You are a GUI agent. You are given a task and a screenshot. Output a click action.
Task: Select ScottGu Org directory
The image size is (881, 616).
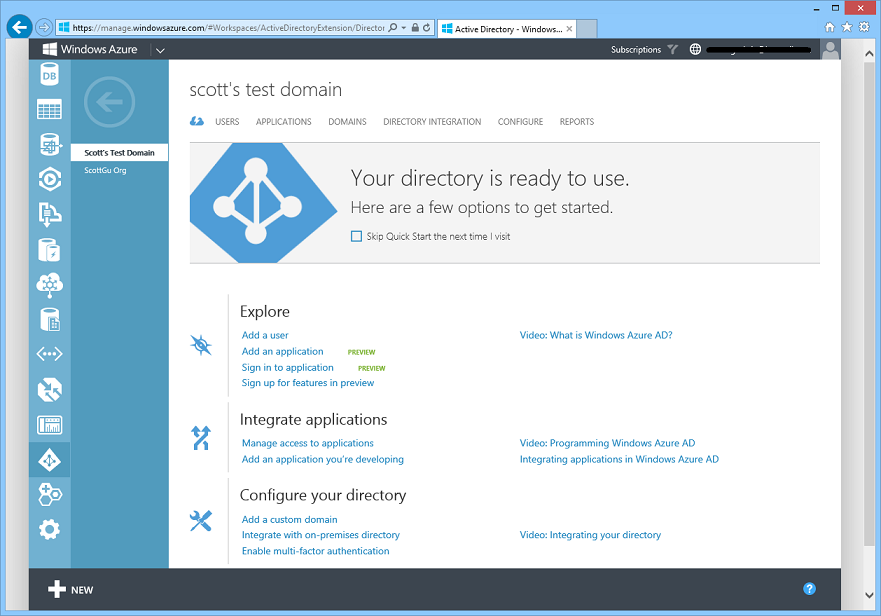(x=105, y=170)
